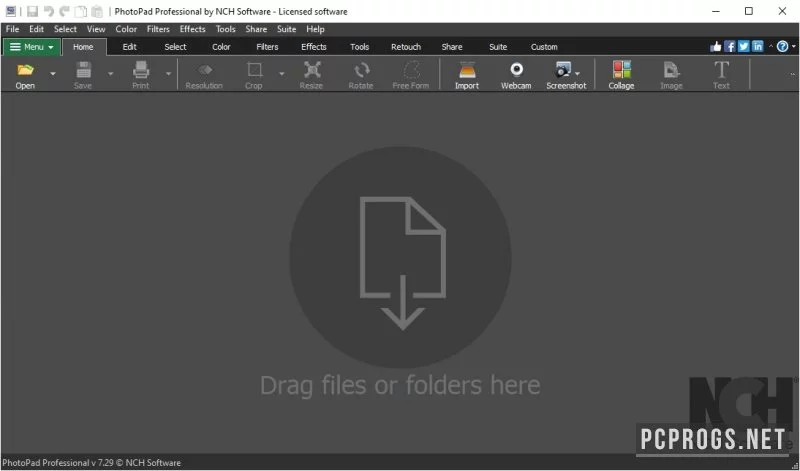Expand the Crop dropdown arrow
Screen dimensions: 800x471
282,74
